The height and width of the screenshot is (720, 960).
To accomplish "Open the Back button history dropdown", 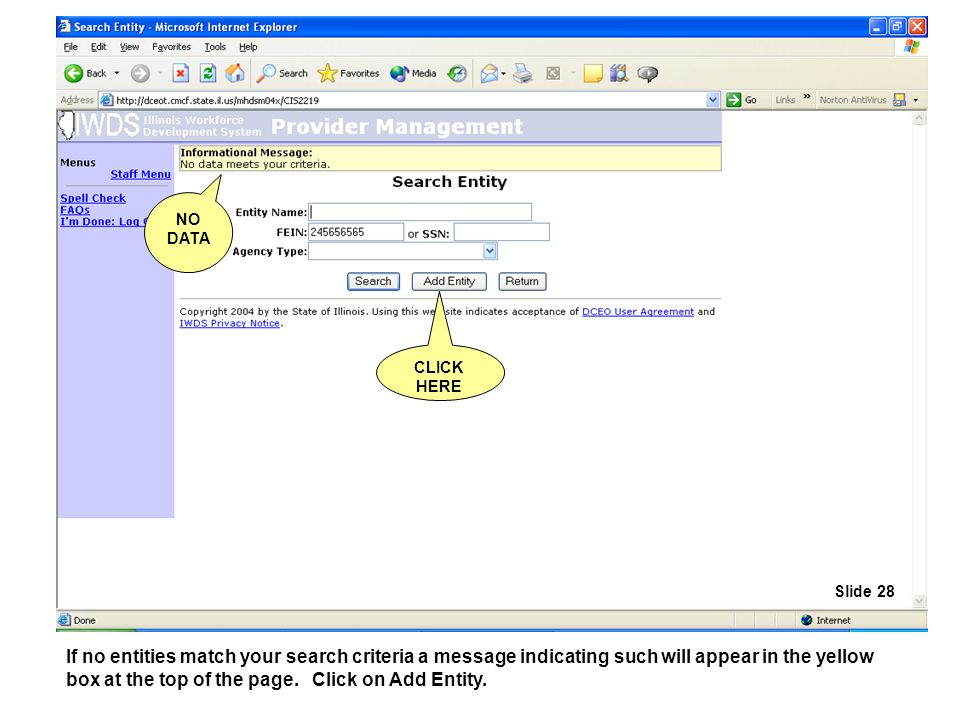I will [117, 73].
